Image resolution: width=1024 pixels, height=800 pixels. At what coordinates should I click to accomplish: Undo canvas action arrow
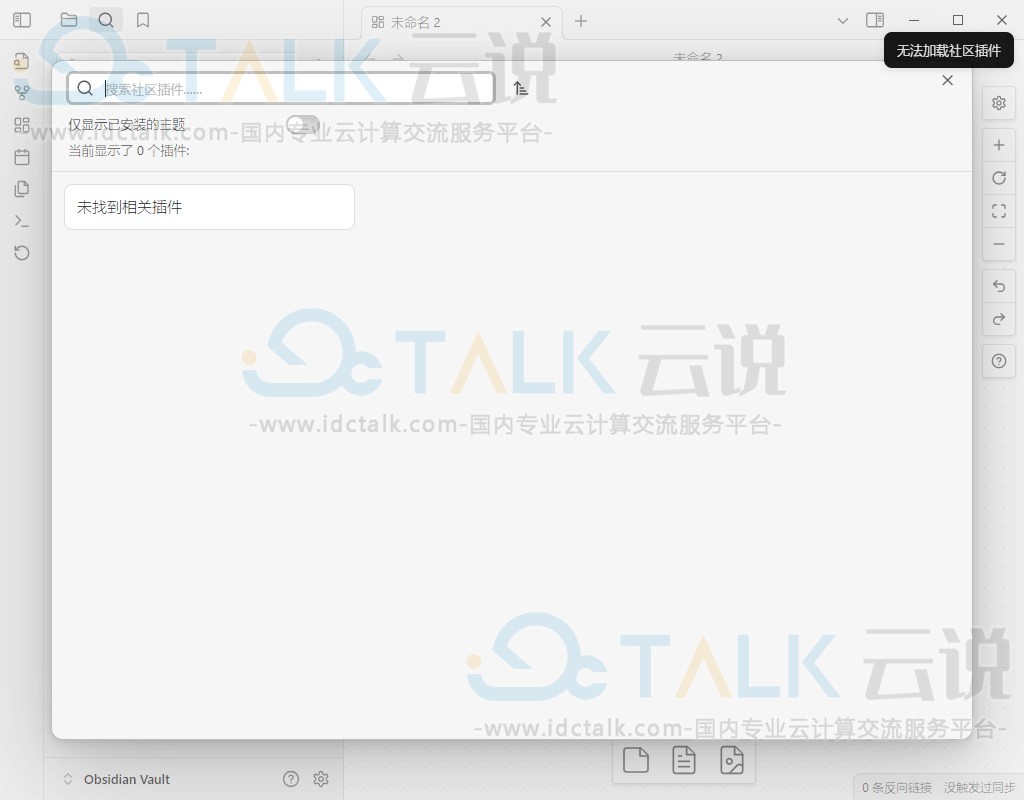coord(999,286)
